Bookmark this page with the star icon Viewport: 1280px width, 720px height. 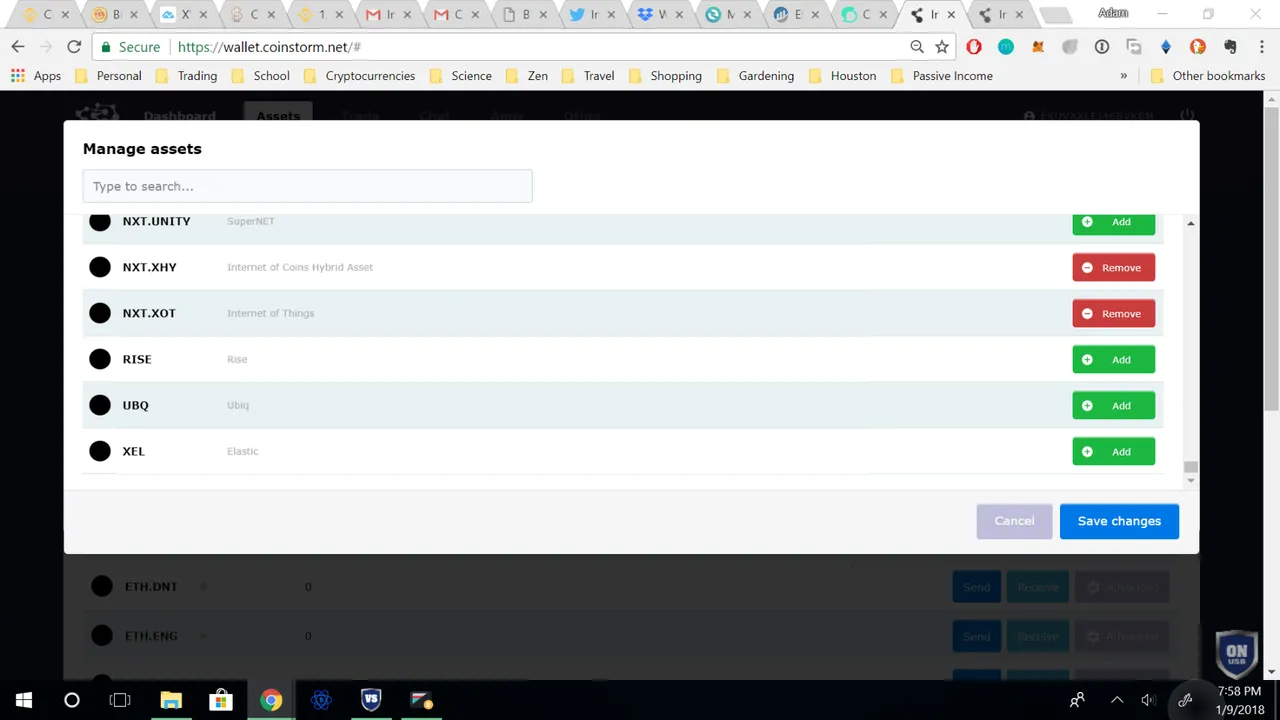[x=942, y=47]
